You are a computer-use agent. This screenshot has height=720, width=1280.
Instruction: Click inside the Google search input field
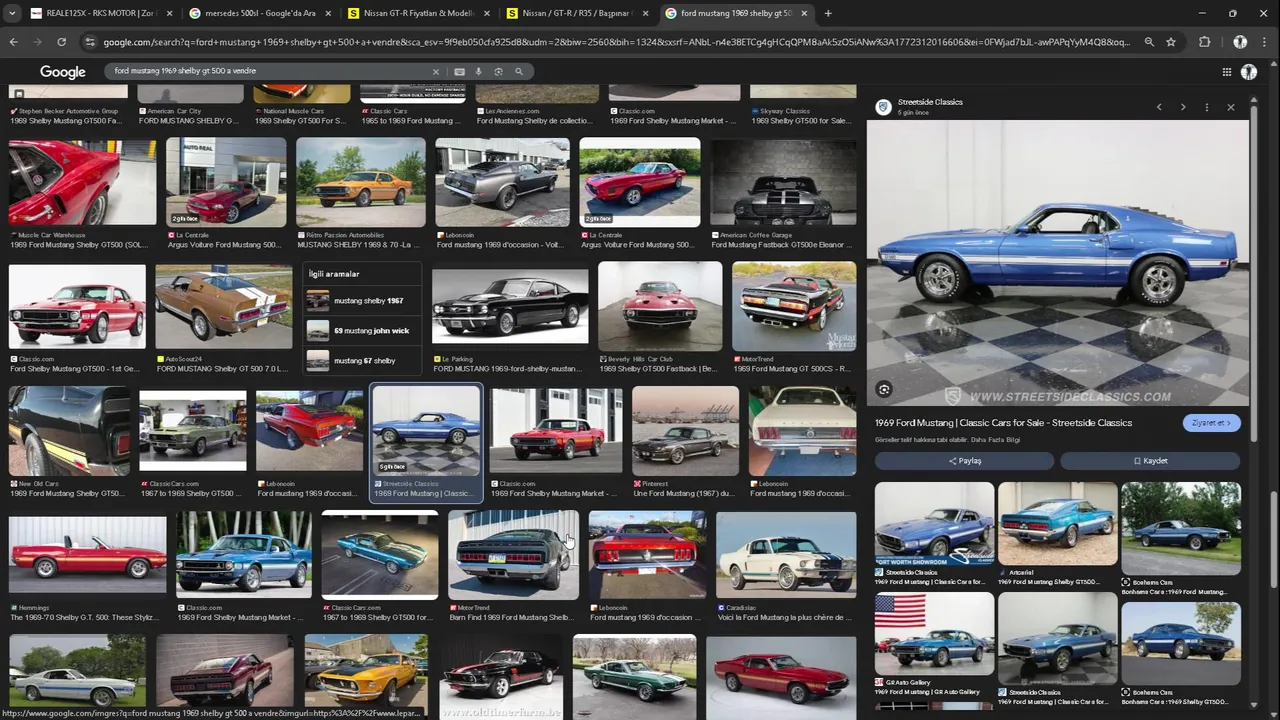(x=270, y=72)
